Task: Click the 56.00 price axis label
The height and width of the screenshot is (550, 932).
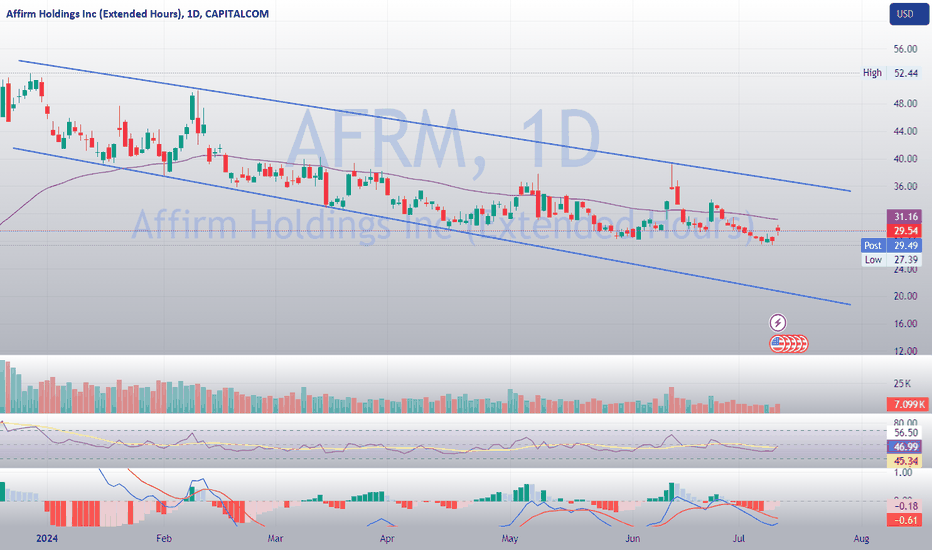Action: click(x=905, y=49)
